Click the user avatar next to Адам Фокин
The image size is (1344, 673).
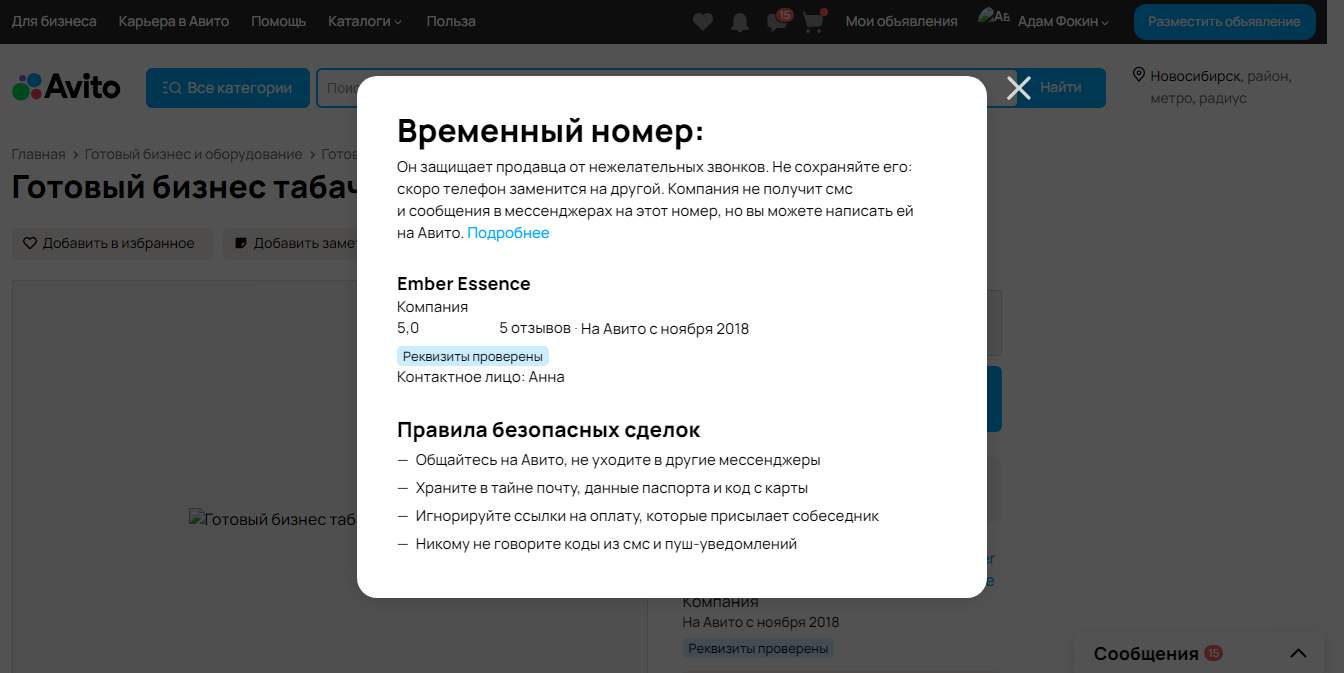coord(994,17)
